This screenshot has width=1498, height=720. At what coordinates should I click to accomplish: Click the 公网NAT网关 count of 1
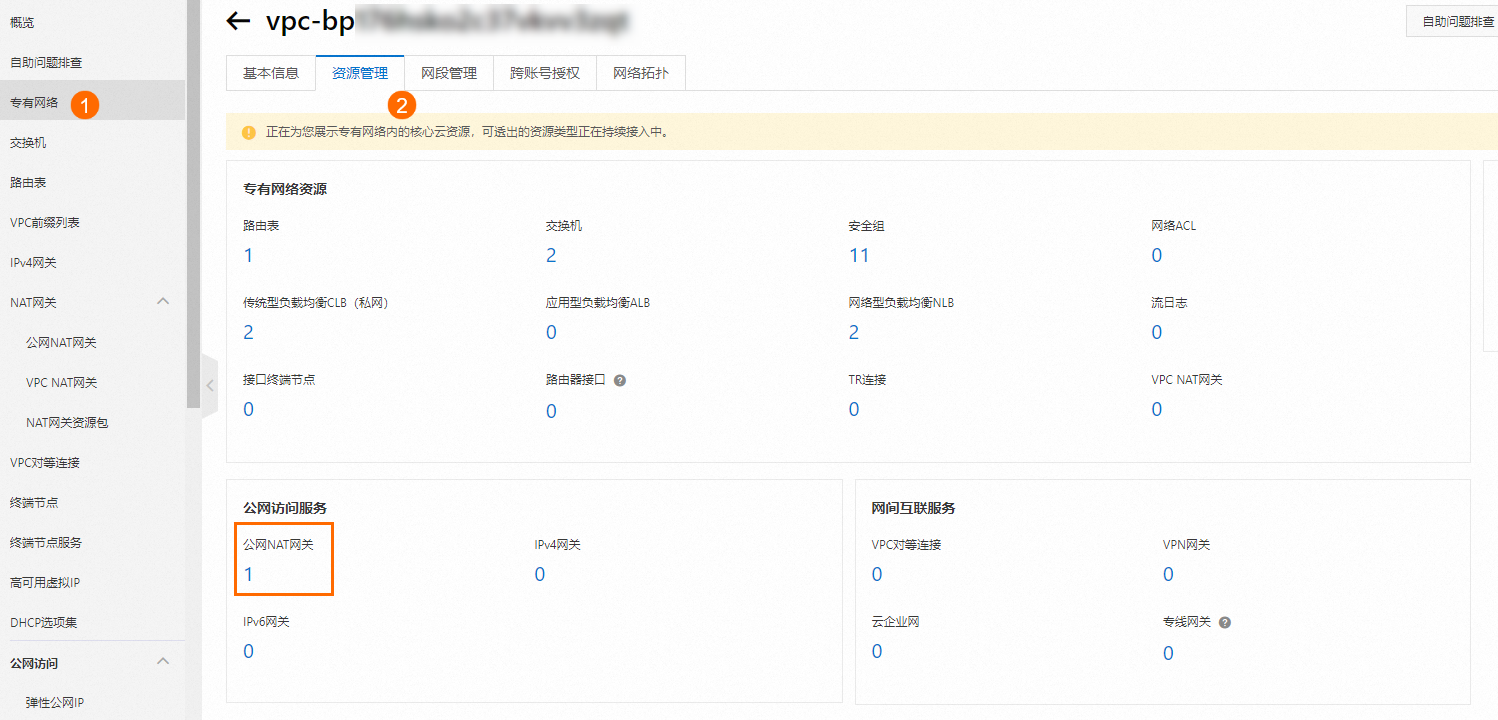click(x=249, y=574)
